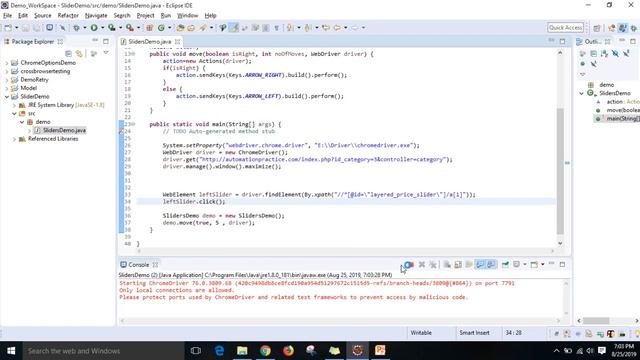Click the Back navigation yellow arrow
Viewport: 640px width, 360px height.
click(x=337, y=28)
